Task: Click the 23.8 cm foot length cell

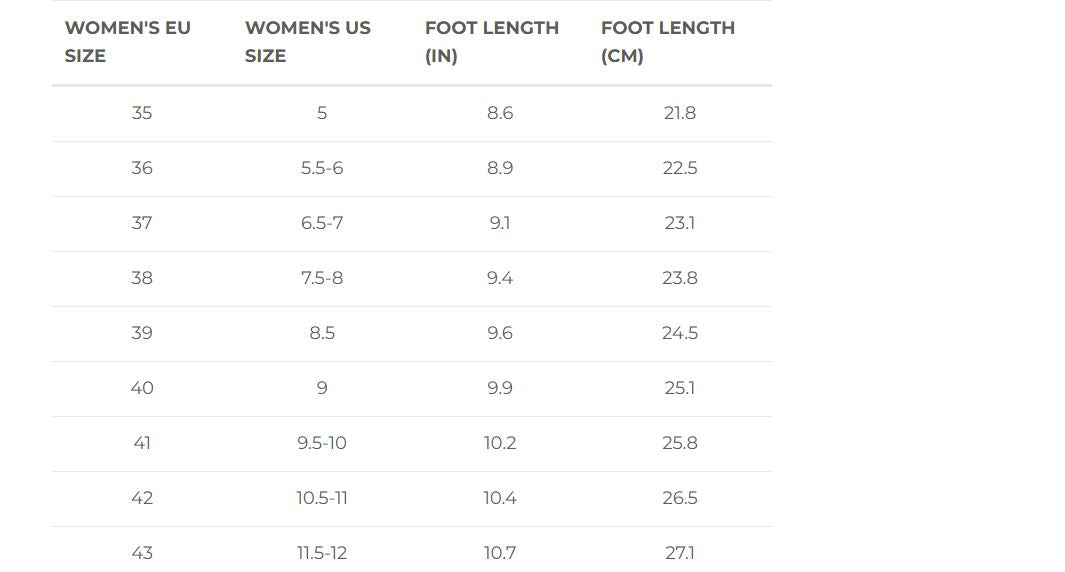Action: click(680, 278)
